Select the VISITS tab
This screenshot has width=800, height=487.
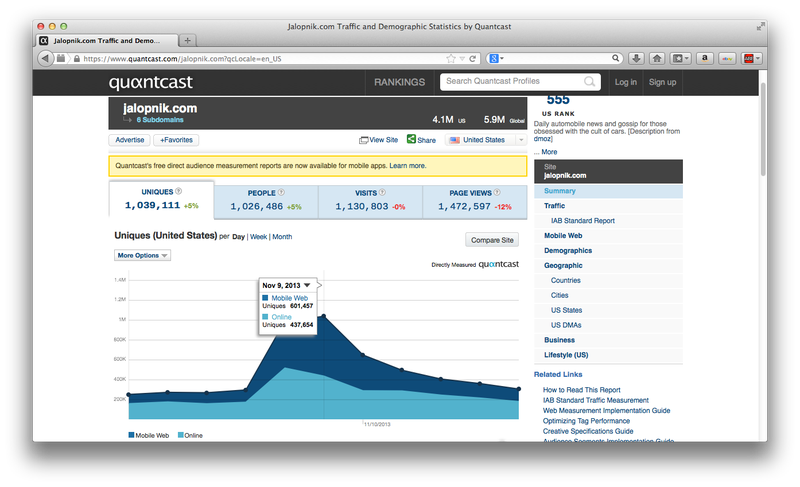(370, 200)
